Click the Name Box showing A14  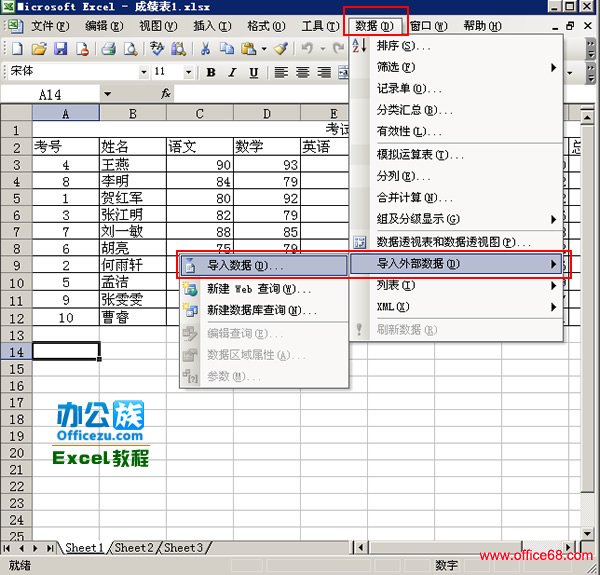(x=50, y=94)
